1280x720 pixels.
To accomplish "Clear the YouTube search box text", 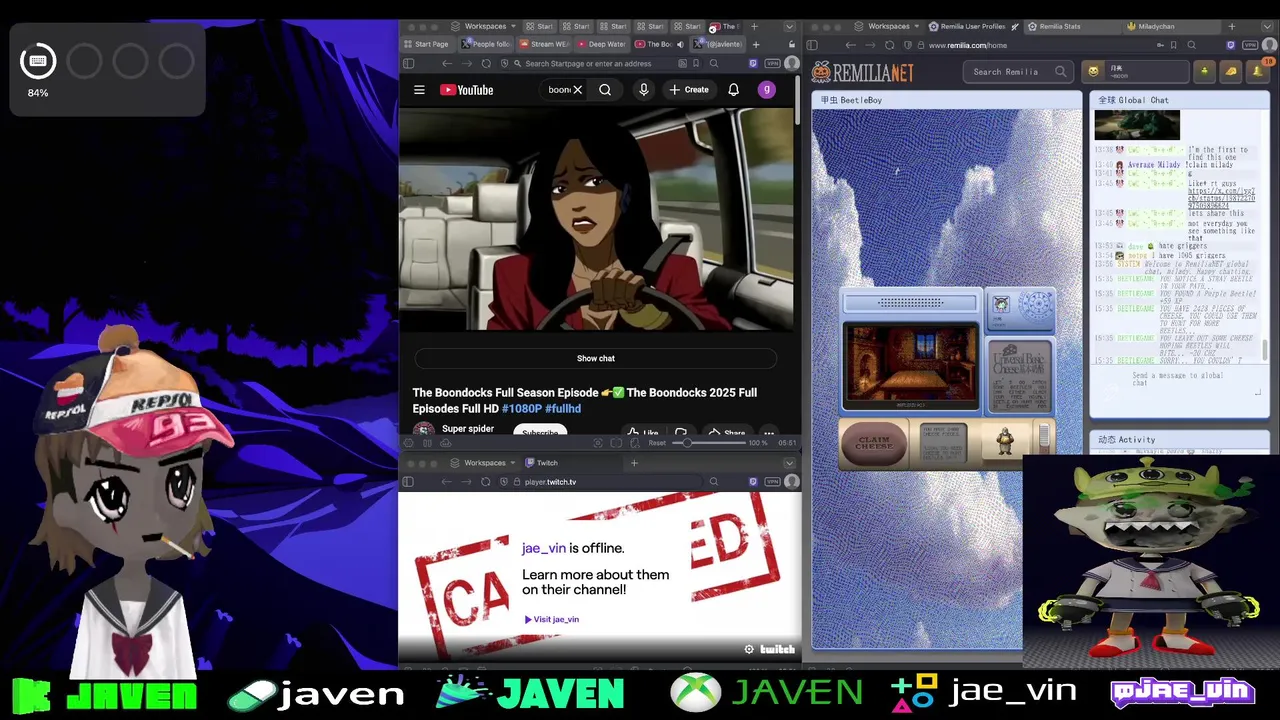I will coord(577,90).
